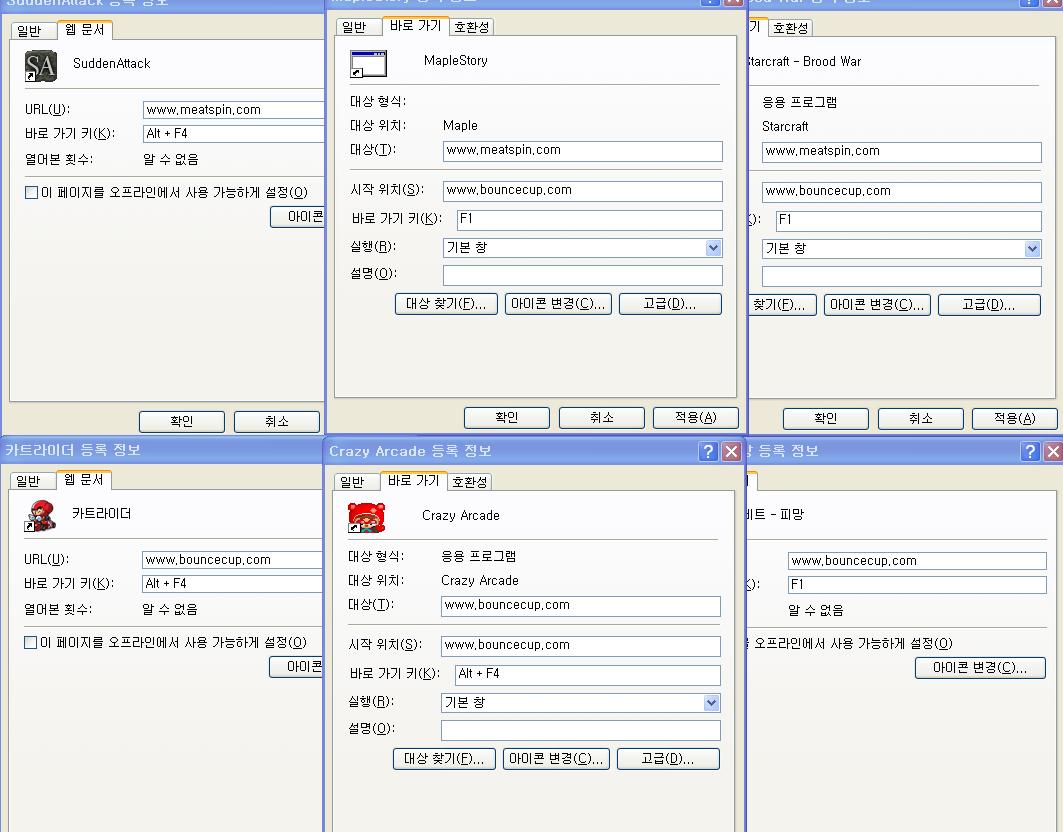Click the SuddenAttack SA shortcut icon
1063x832 pixels.
(41, 66)
